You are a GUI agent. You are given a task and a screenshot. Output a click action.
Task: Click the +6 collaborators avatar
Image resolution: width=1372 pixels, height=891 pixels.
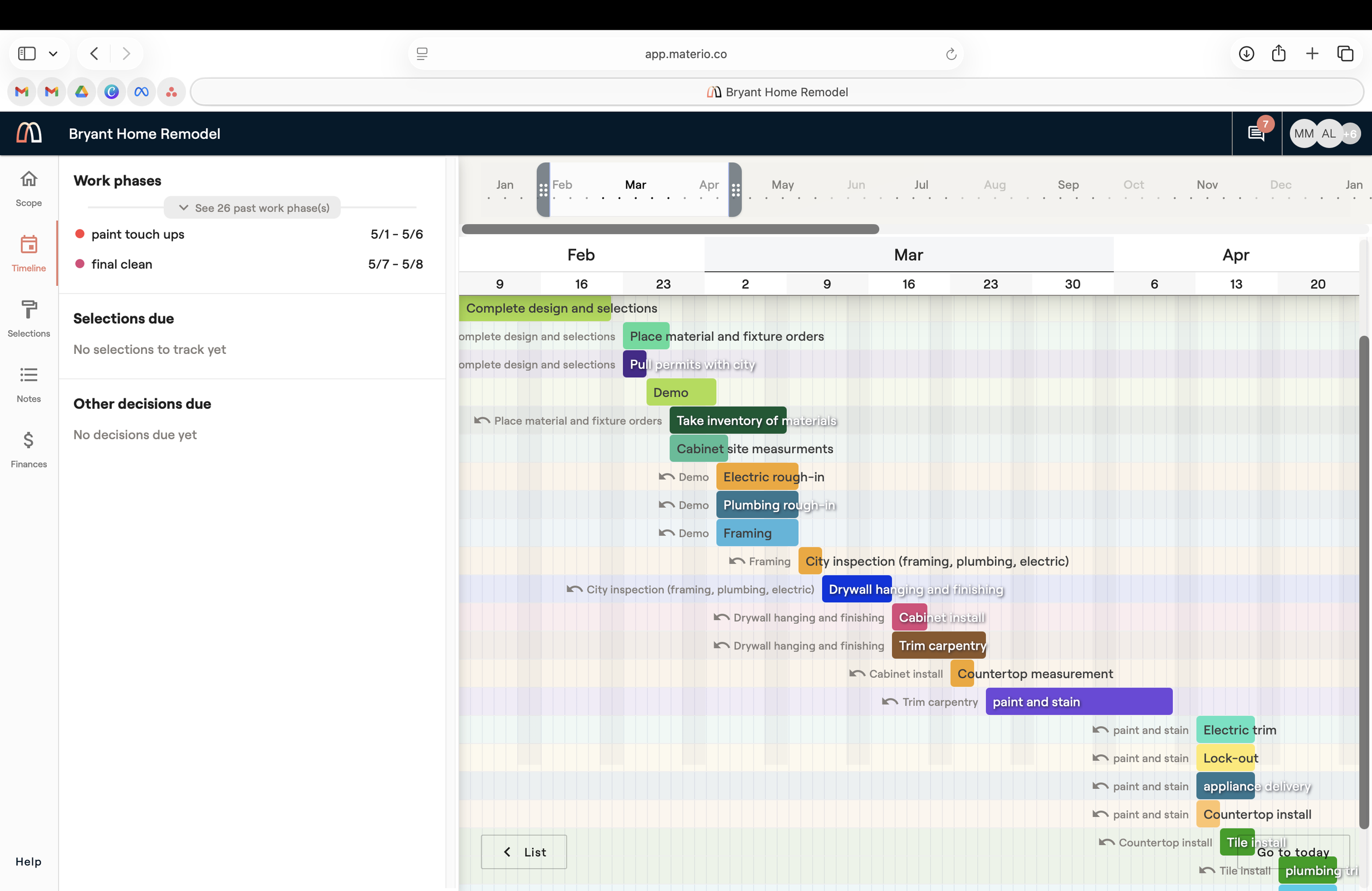coord(1350,134)
